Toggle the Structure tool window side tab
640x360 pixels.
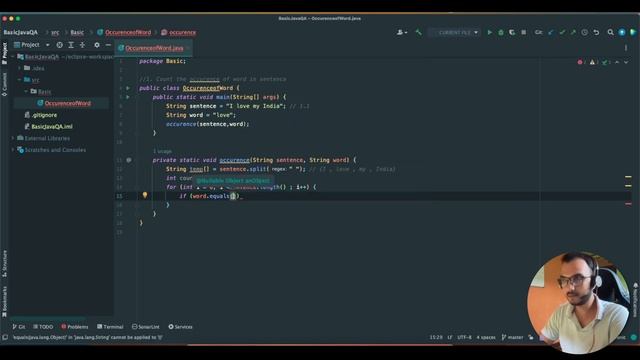click(x=4, y=264)
